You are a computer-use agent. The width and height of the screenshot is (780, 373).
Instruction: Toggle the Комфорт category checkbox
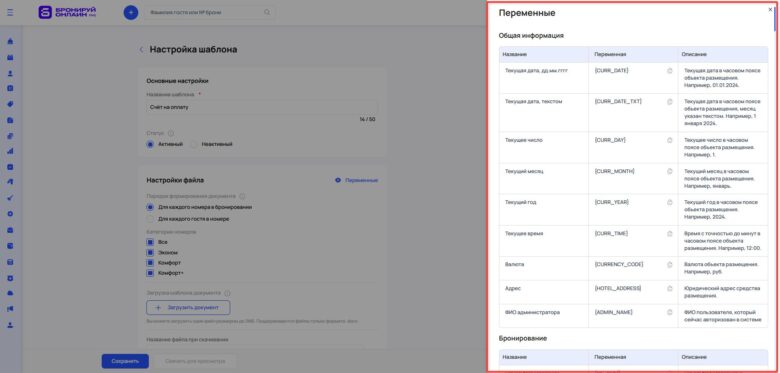click(x=150, y=263)
